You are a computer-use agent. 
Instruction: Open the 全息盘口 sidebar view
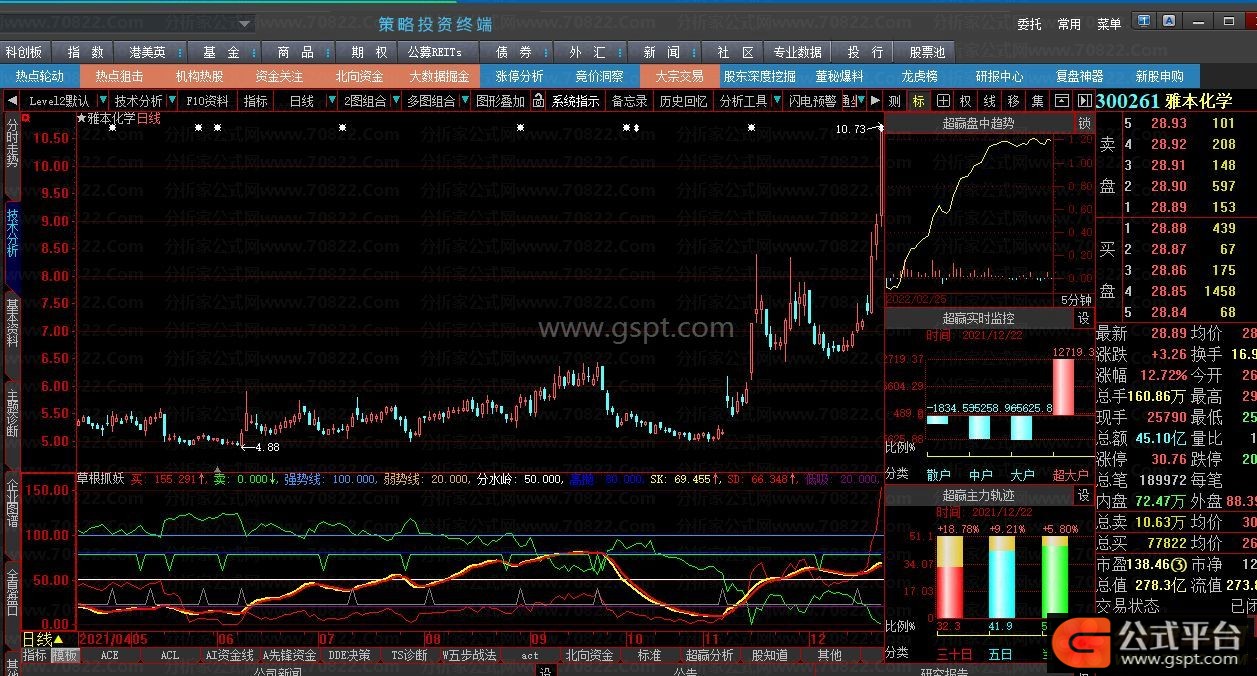coord(12,593)
